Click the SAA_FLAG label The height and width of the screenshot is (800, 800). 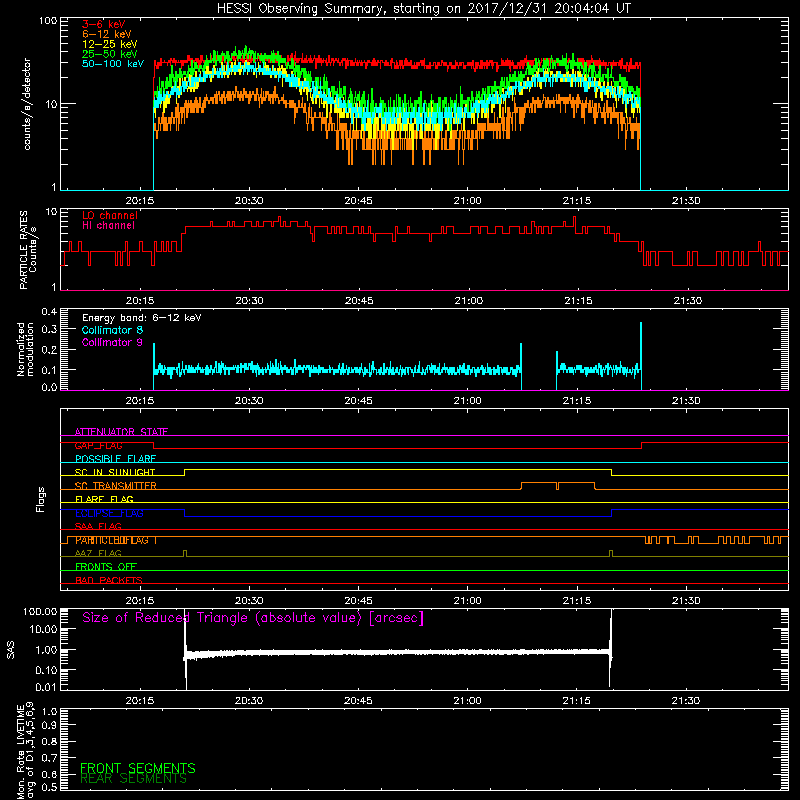click(98, 526)
